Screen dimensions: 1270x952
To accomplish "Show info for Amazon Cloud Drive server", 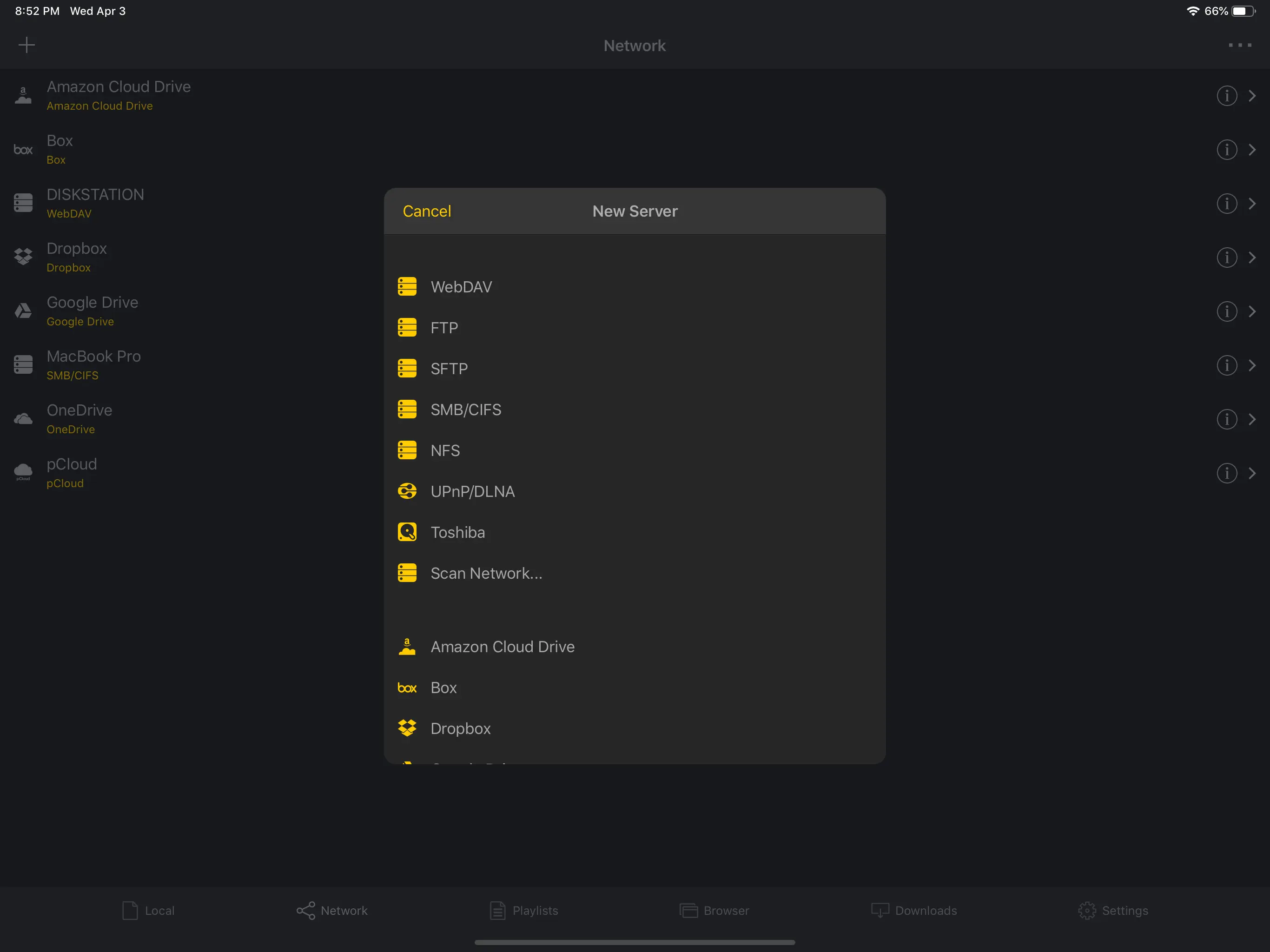I will click(1226, 95).
